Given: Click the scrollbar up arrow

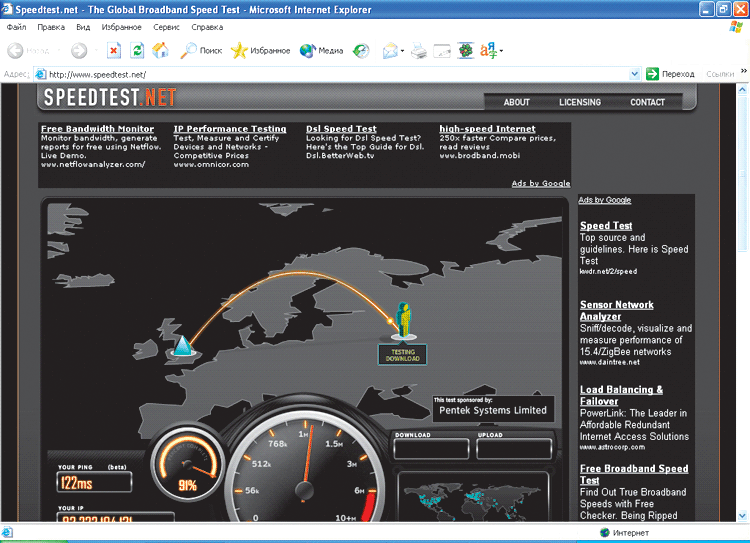Looking at the screenshot, I should pyautogui.click(x=742, y=89).
